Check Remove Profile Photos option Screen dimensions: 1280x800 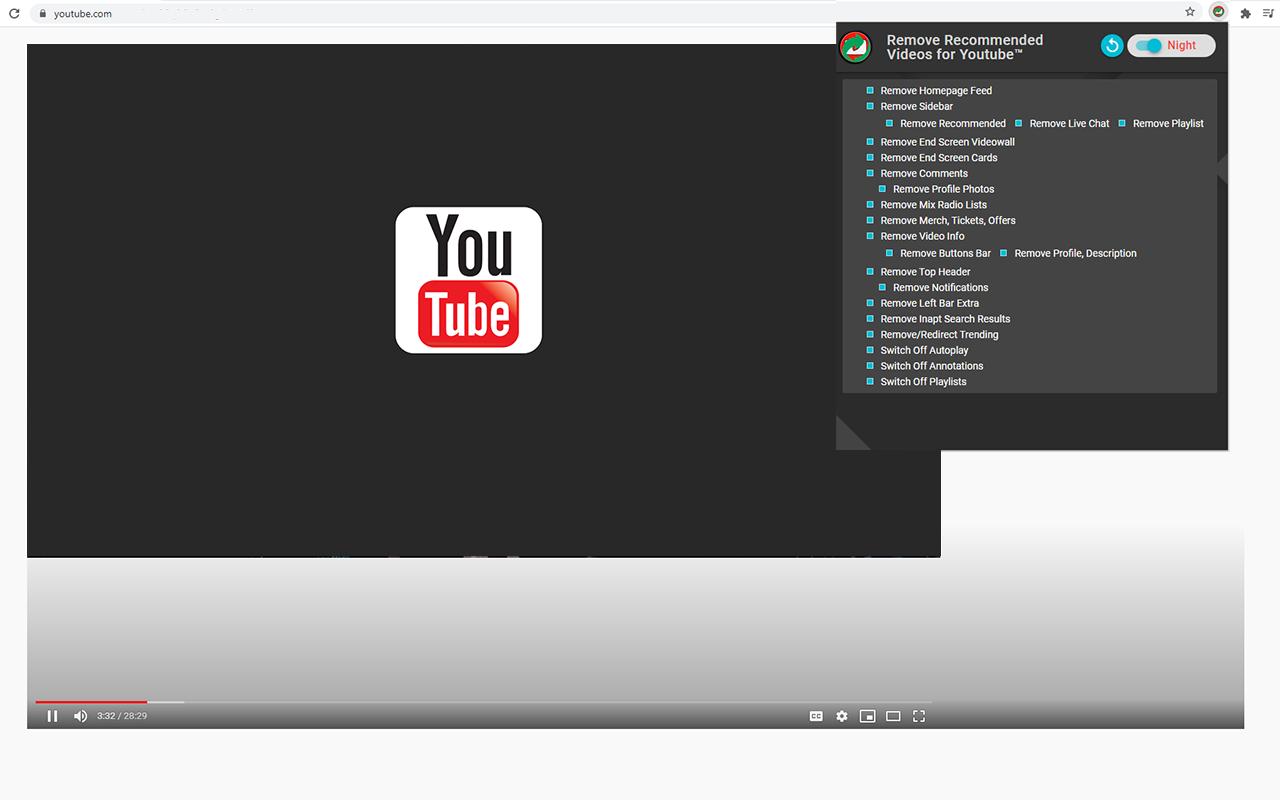[x=882, y=189]
